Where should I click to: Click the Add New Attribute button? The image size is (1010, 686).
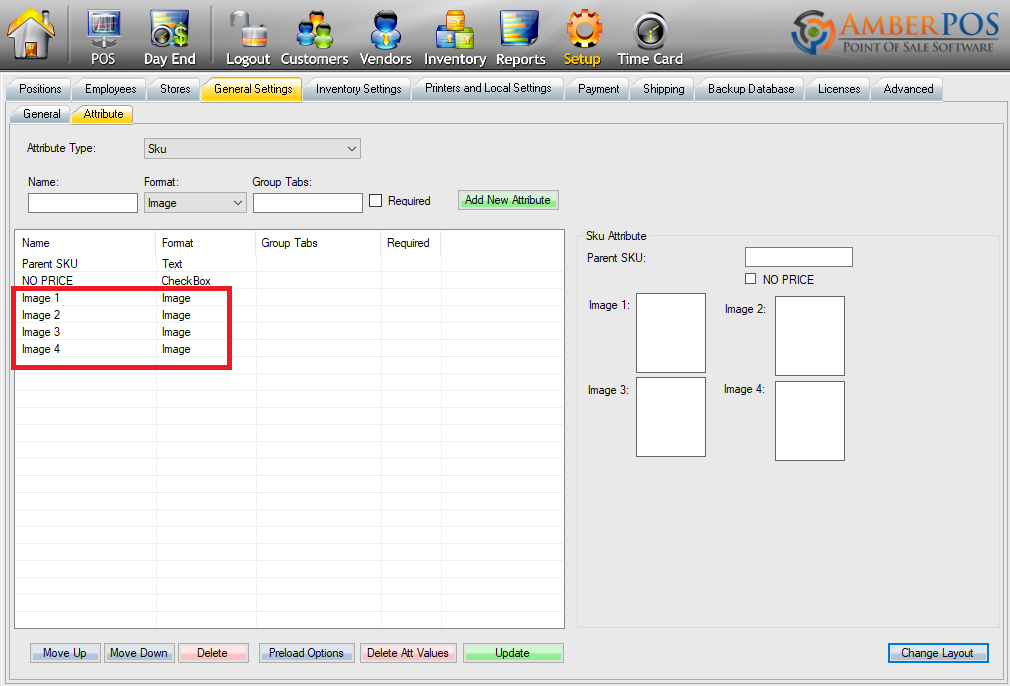(508, 200)
